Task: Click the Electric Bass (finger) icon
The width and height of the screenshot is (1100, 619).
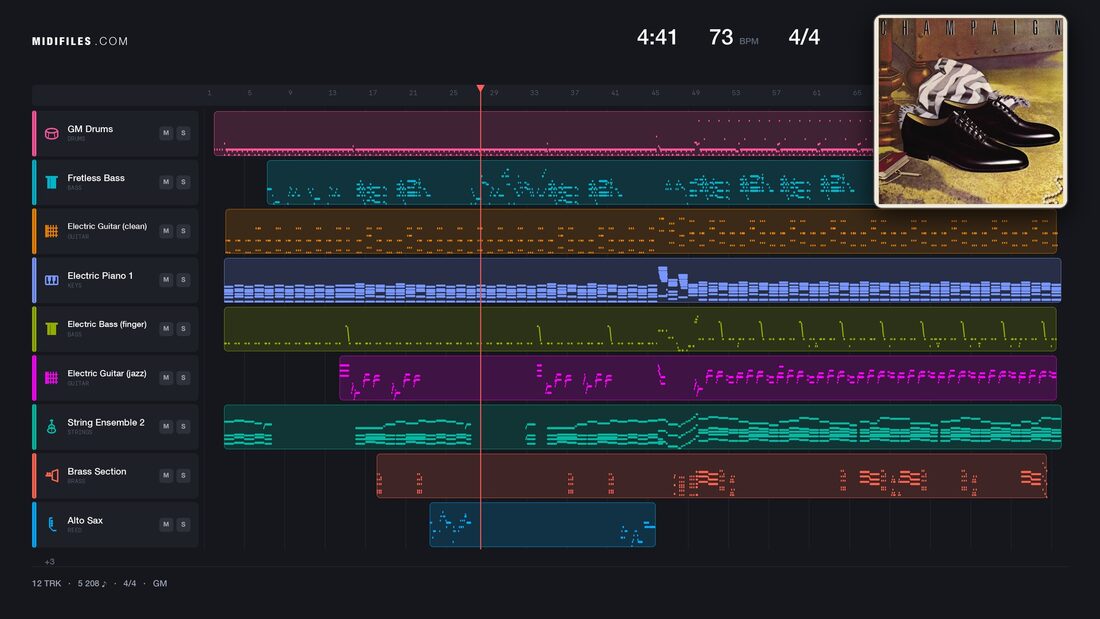Action: (51, 328)
